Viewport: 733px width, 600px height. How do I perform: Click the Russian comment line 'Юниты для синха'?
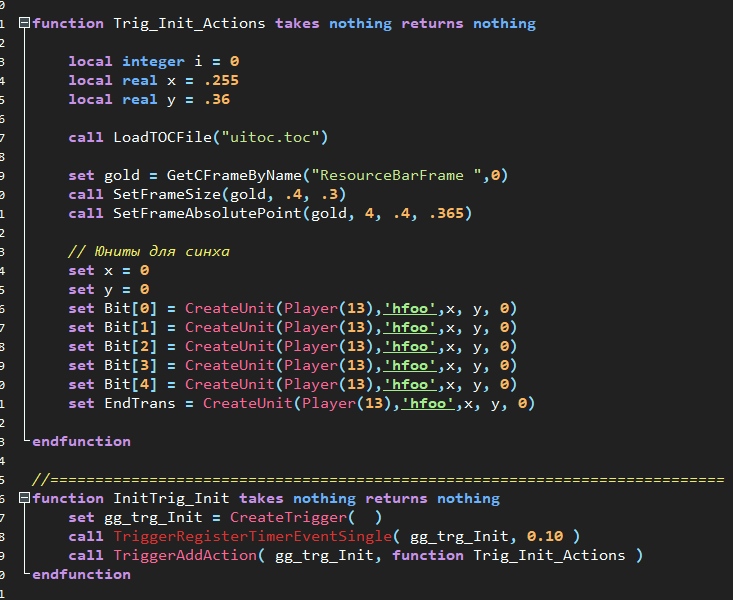[149, 252]
